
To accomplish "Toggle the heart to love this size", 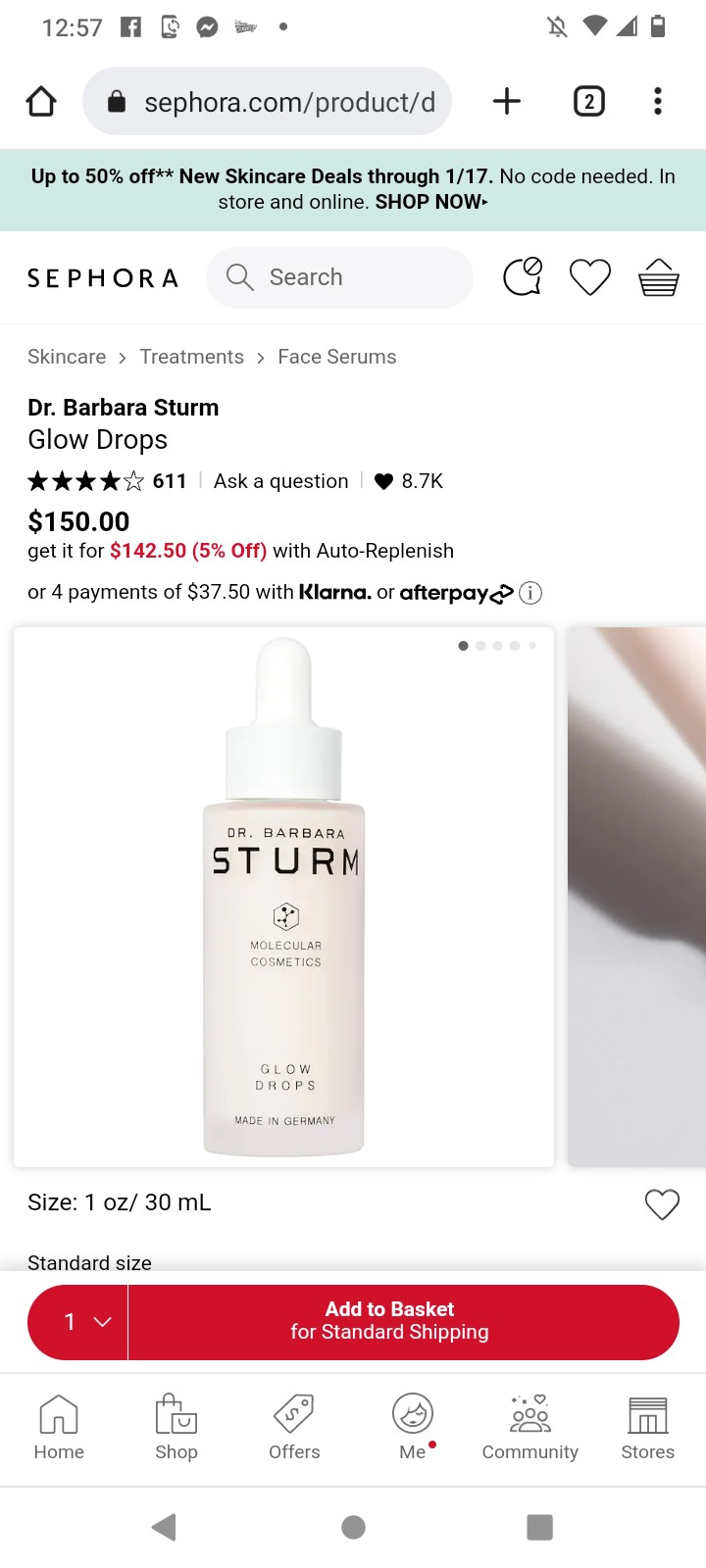I will click(x=662, y=1204).
